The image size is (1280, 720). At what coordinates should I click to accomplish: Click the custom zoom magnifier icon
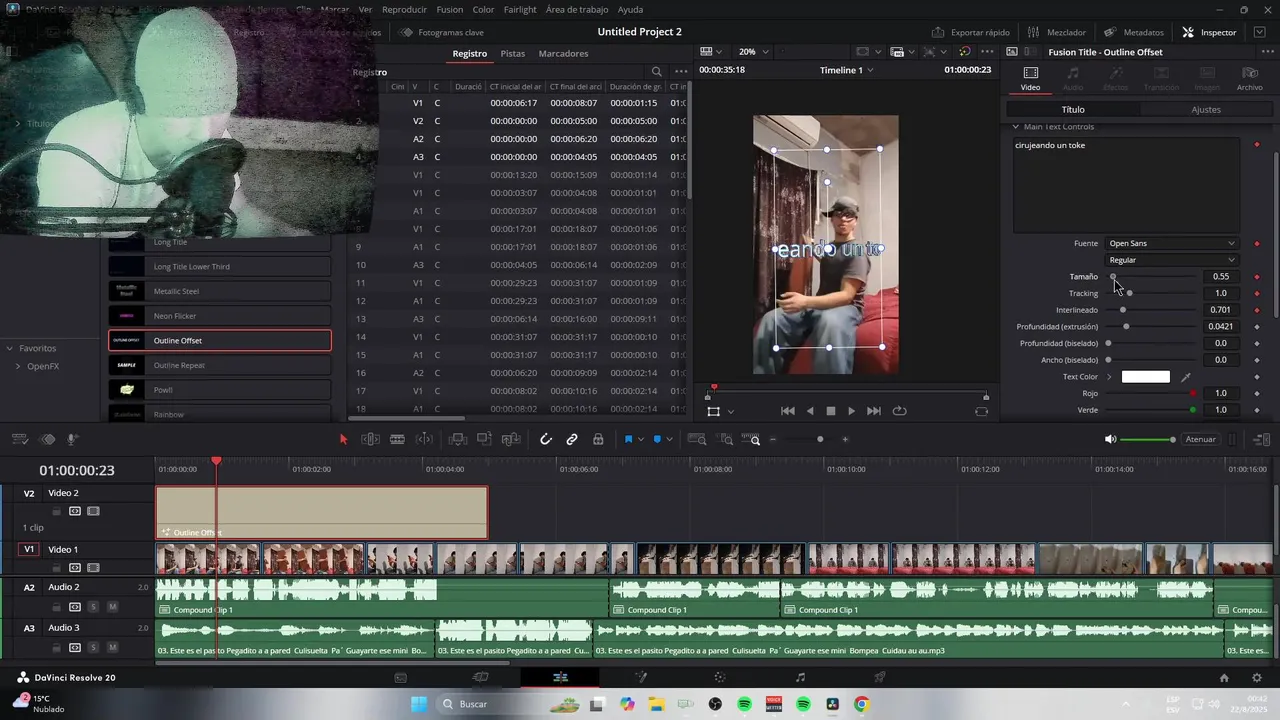pos(753,439)
